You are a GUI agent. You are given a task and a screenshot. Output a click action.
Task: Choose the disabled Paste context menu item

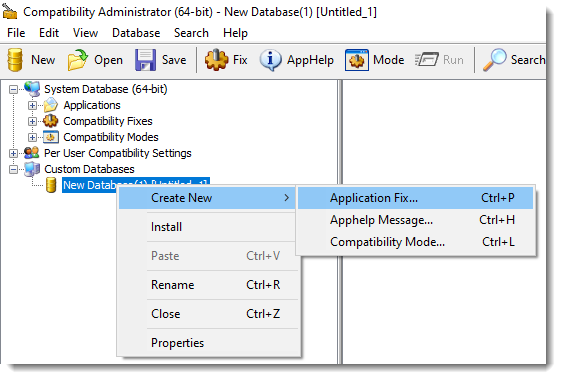coord(207,256)
